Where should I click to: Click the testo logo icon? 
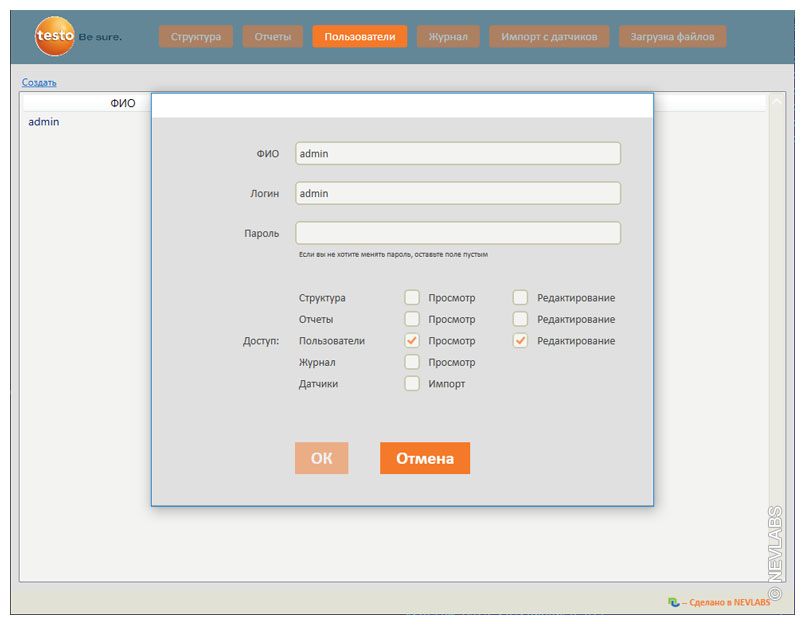tap(54, 37)
